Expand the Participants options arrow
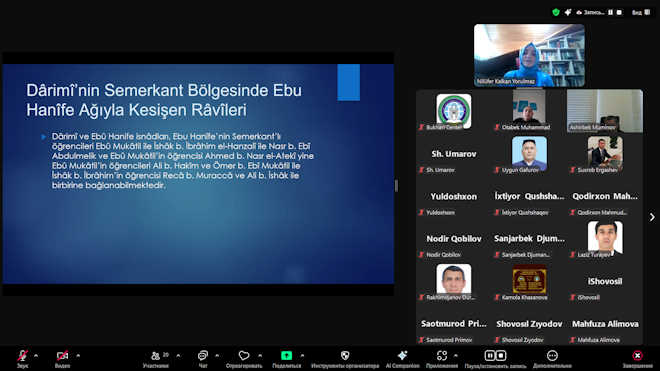 [x=178, y=356]
